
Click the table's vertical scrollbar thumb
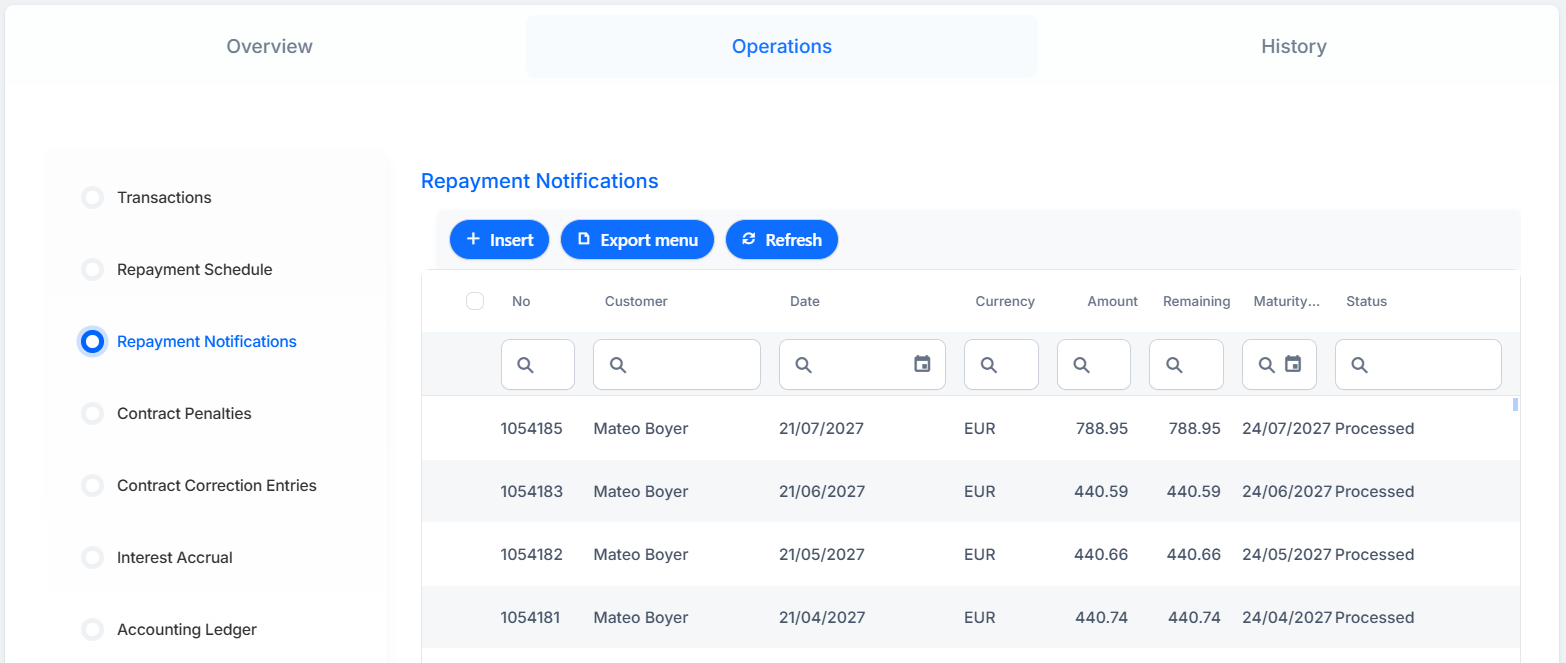pyautogui.click(x=1515, y=405)
